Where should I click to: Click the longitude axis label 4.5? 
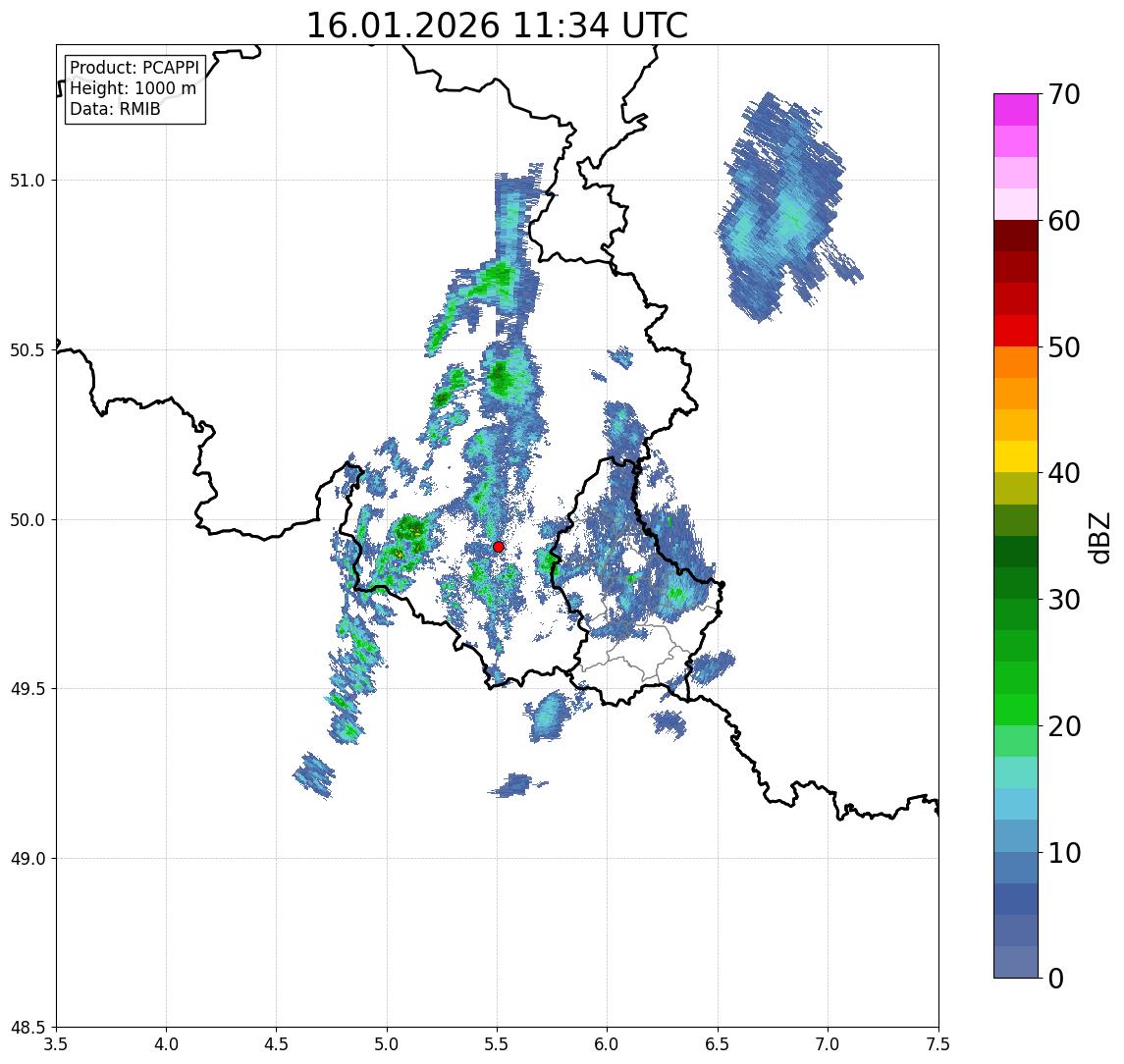277,1043
